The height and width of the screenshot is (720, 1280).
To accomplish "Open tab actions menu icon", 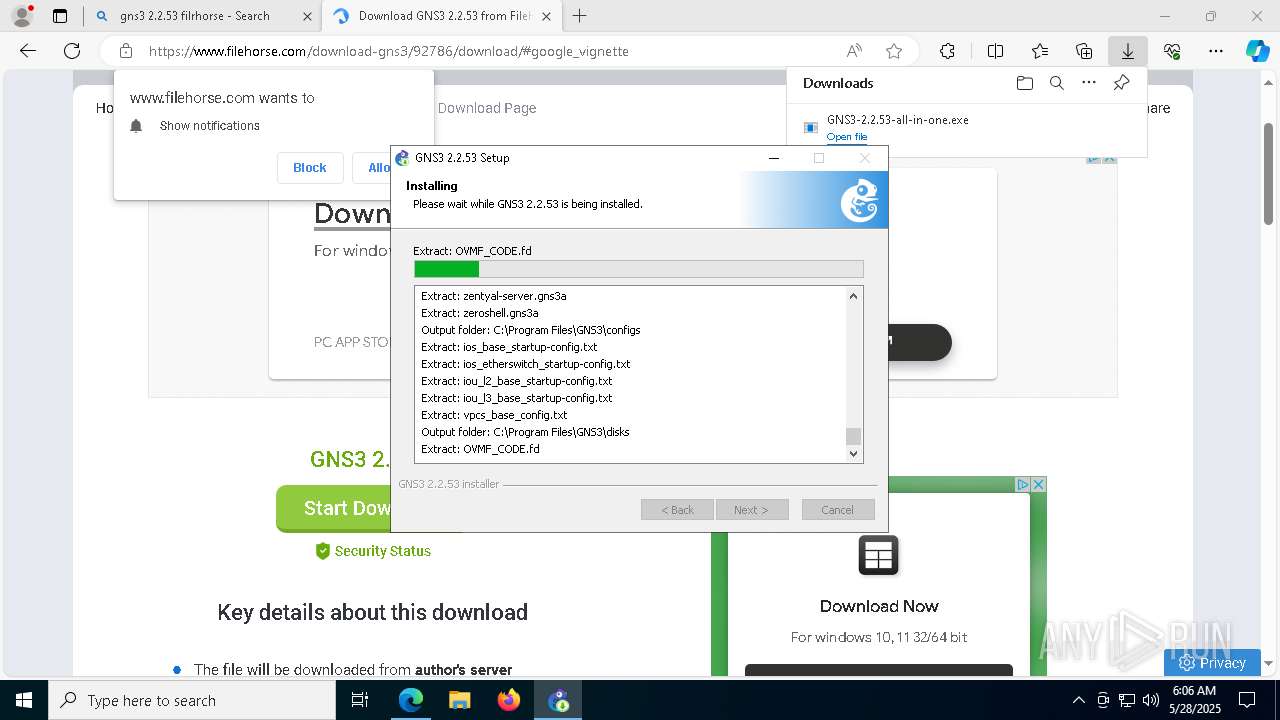I will pos(60,16).
